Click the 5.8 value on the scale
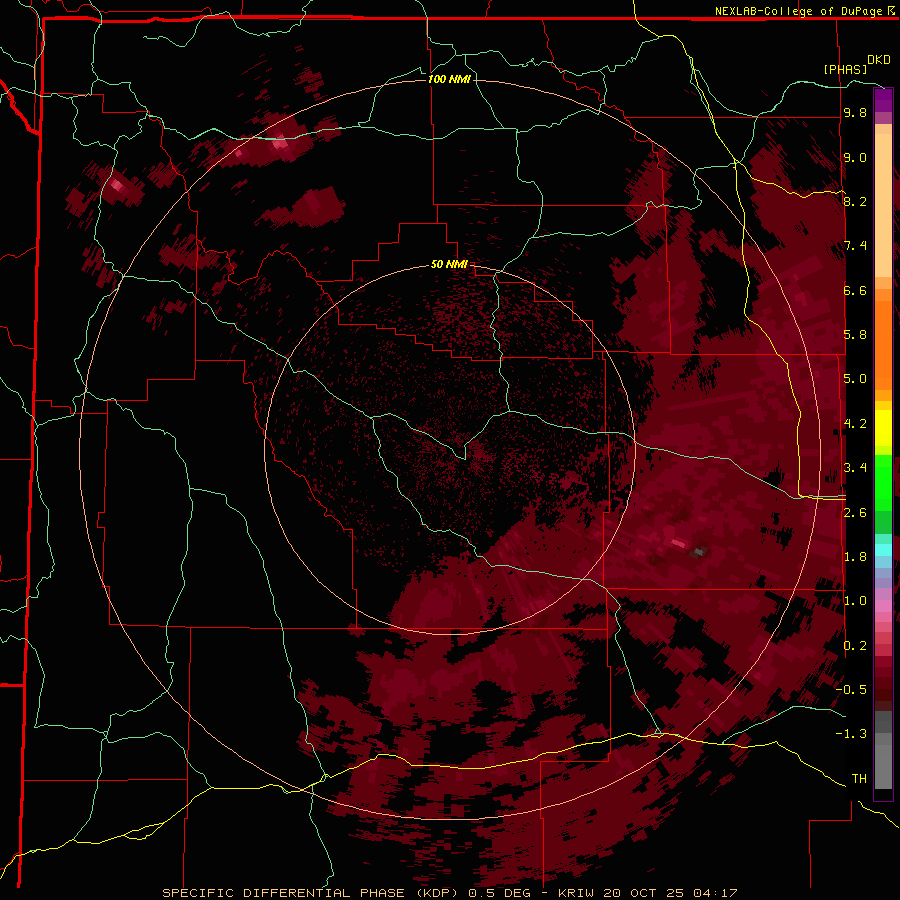900x900 pixels. click(x=855, y=335)
